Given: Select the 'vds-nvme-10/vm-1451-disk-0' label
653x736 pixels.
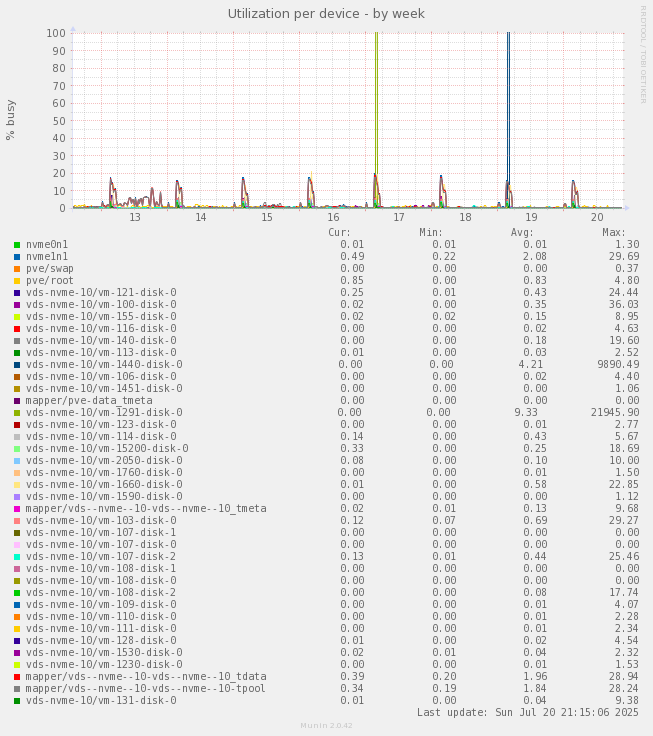Looking at the screenshot, I should pos(104,389).
